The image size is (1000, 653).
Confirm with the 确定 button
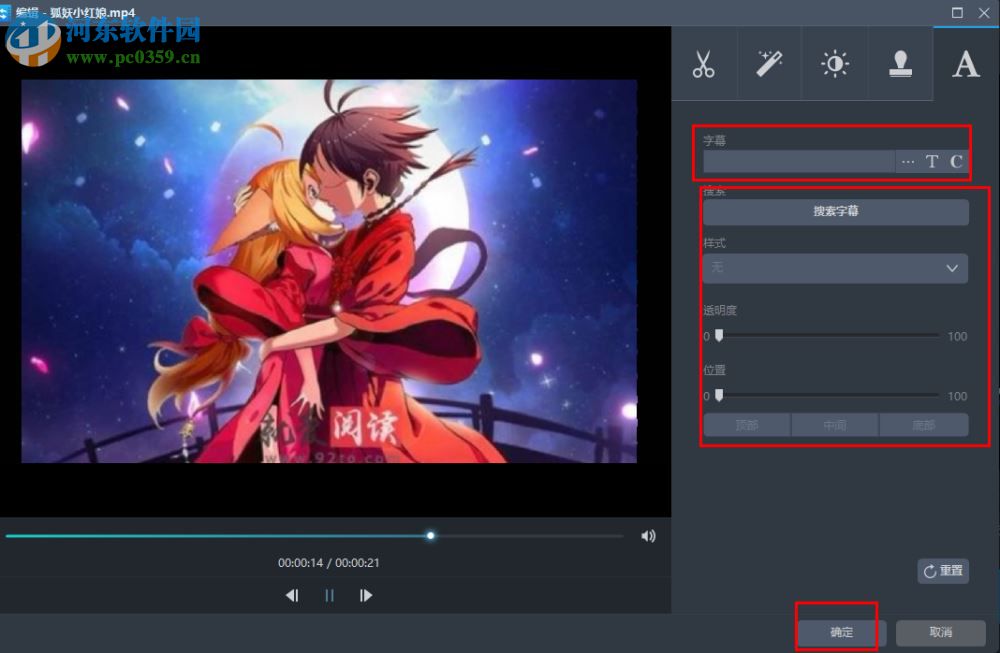point(841,632)
